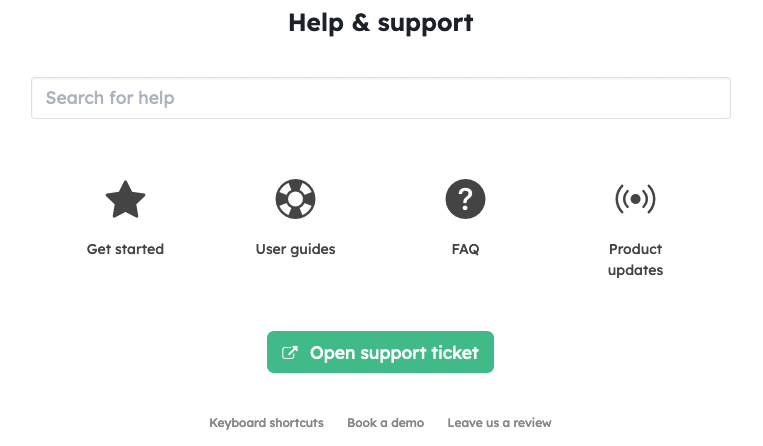View the Product updates text label
Viewport: 763px width, 446px height.
(636, 260)
